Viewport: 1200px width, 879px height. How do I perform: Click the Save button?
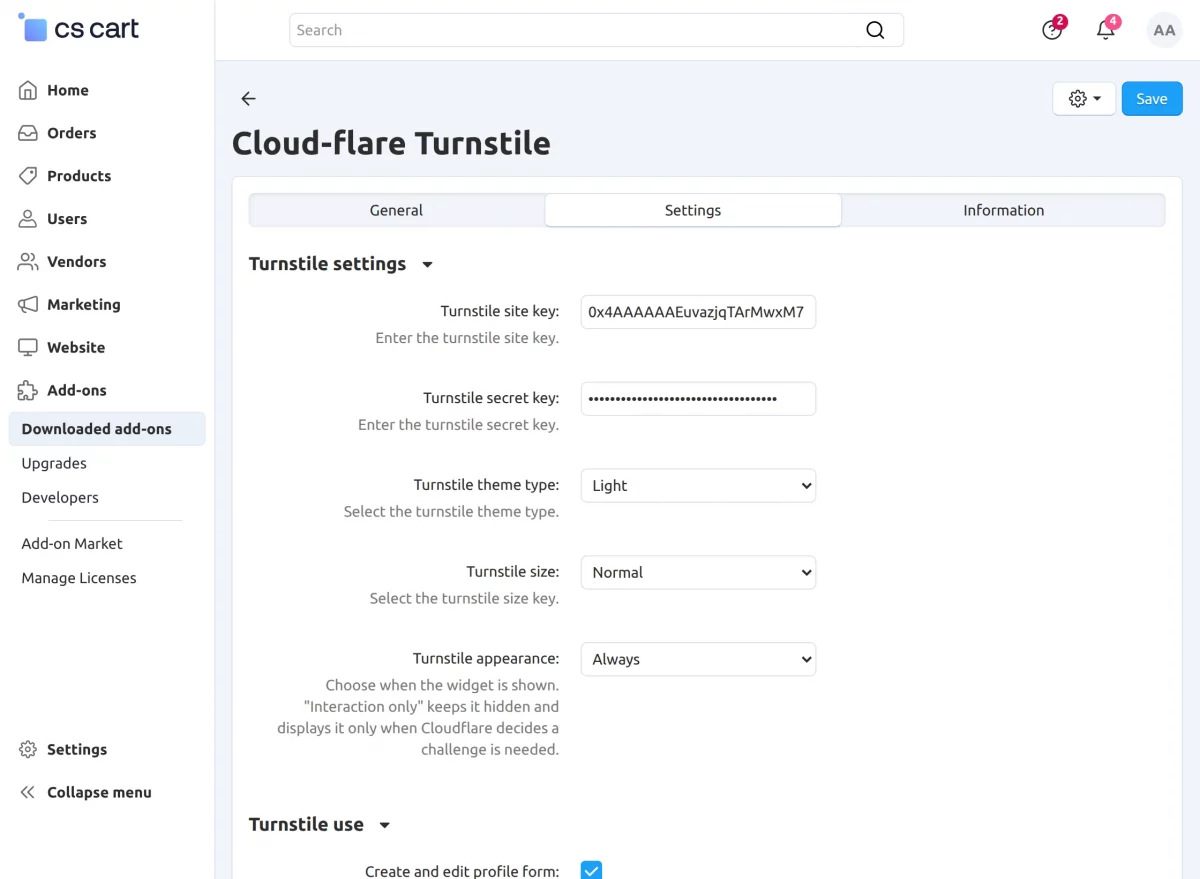tap(1152, 99)
